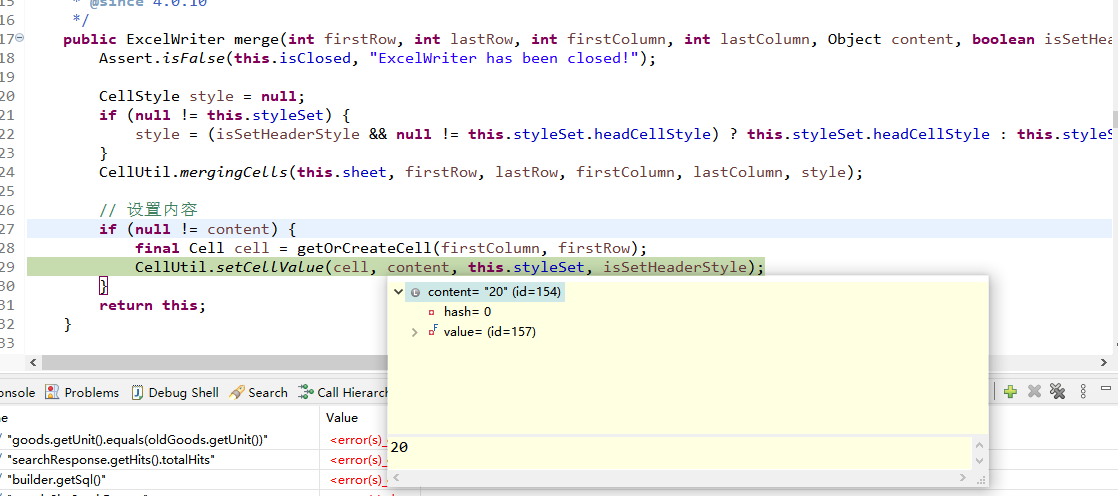The height and width of the screenshot is (496, 1118).
Task: Collapse the content variable node in popup
Action: (398, 291)
